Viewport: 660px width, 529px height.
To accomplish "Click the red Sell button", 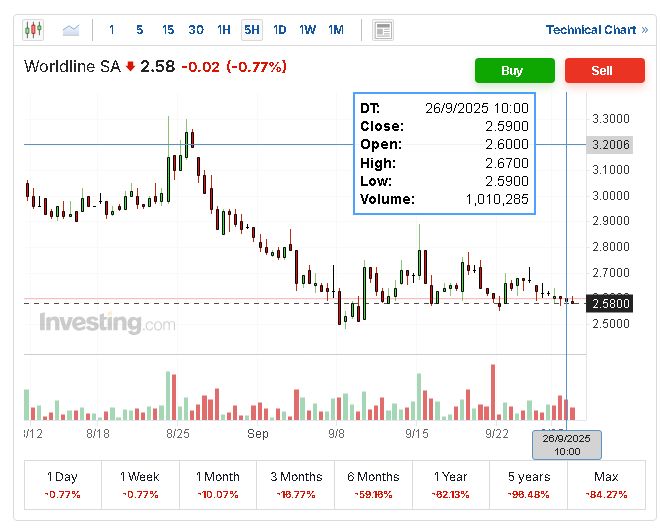I will (605, 70).
